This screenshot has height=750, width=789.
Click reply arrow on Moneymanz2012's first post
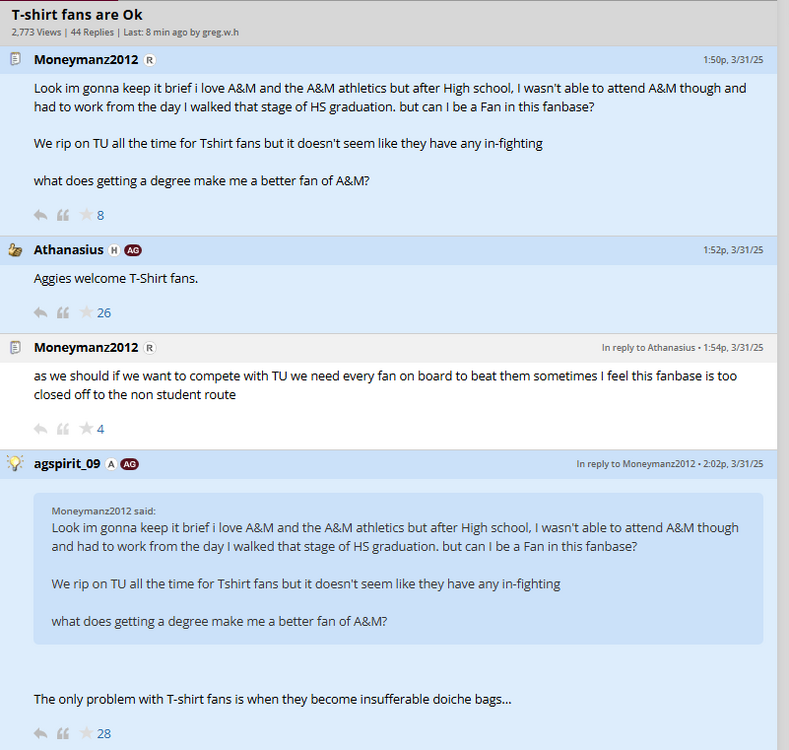[40, 215]
